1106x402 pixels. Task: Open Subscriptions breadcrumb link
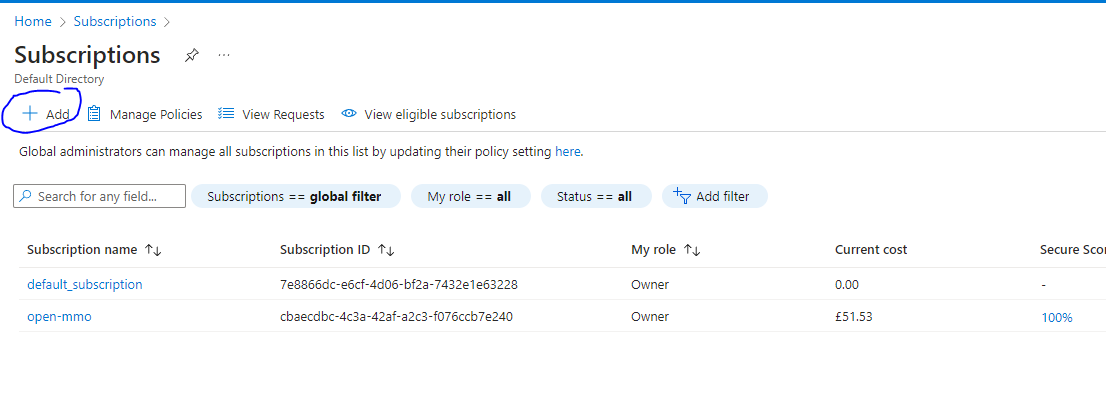pyautogui.click(x=115, y=21)
